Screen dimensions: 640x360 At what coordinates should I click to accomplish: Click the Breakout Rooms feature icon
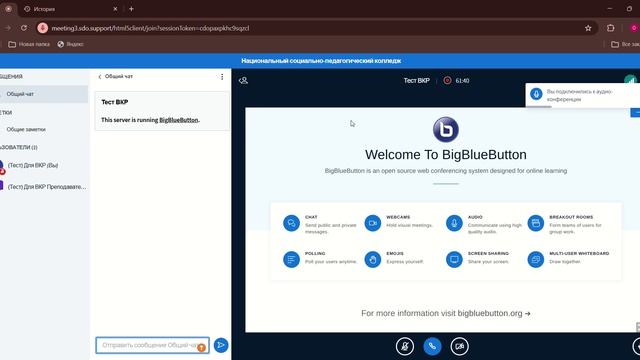coord(536,223)
